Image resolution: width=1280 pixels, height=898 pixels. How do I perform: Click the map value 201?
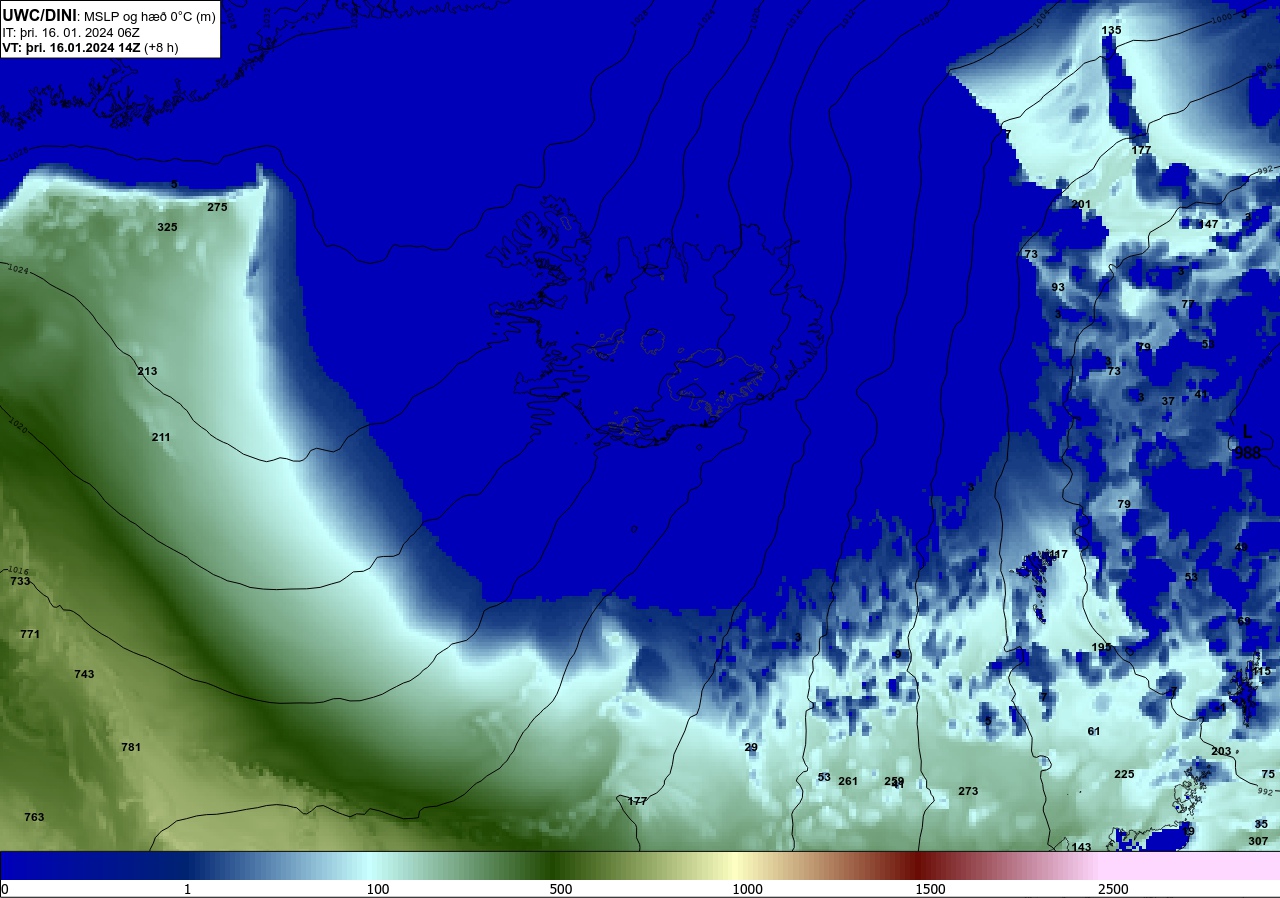pyautogui.click(x=1081, y=204)
